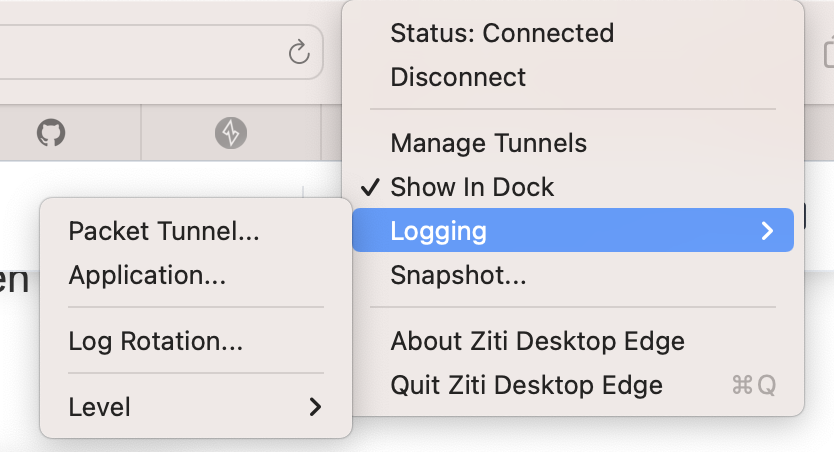Screen dimensions: 834x452
Task: Toggle the Show In Dock option
Action: [472, 187]
